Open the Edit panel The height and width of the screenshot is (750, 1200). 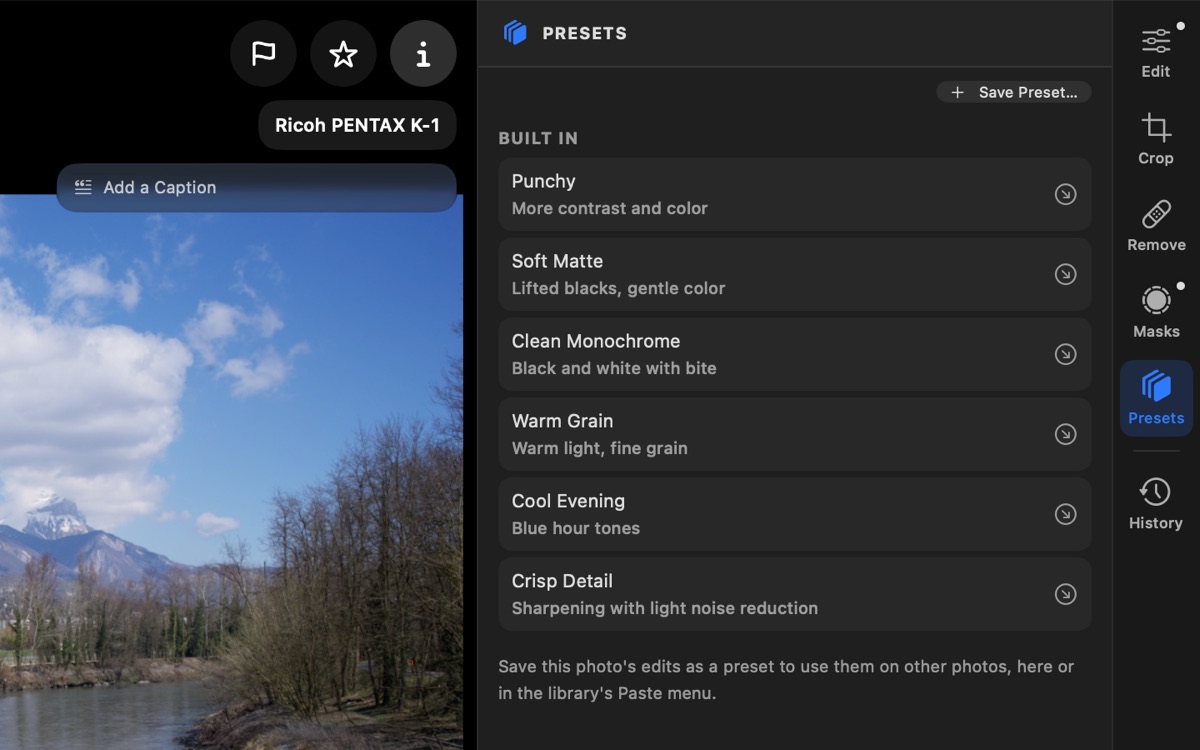coord(1156,53)
